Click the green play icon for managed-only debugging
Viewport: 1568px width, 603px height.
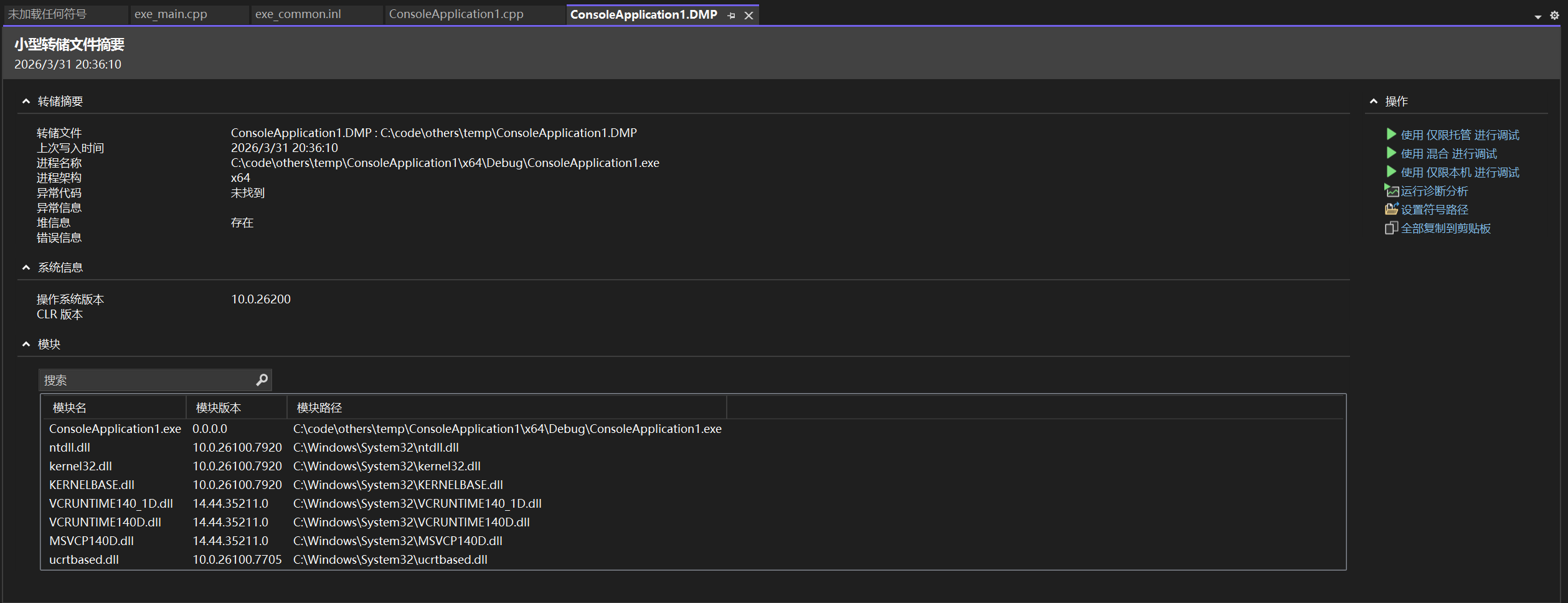click(1391, 135)
